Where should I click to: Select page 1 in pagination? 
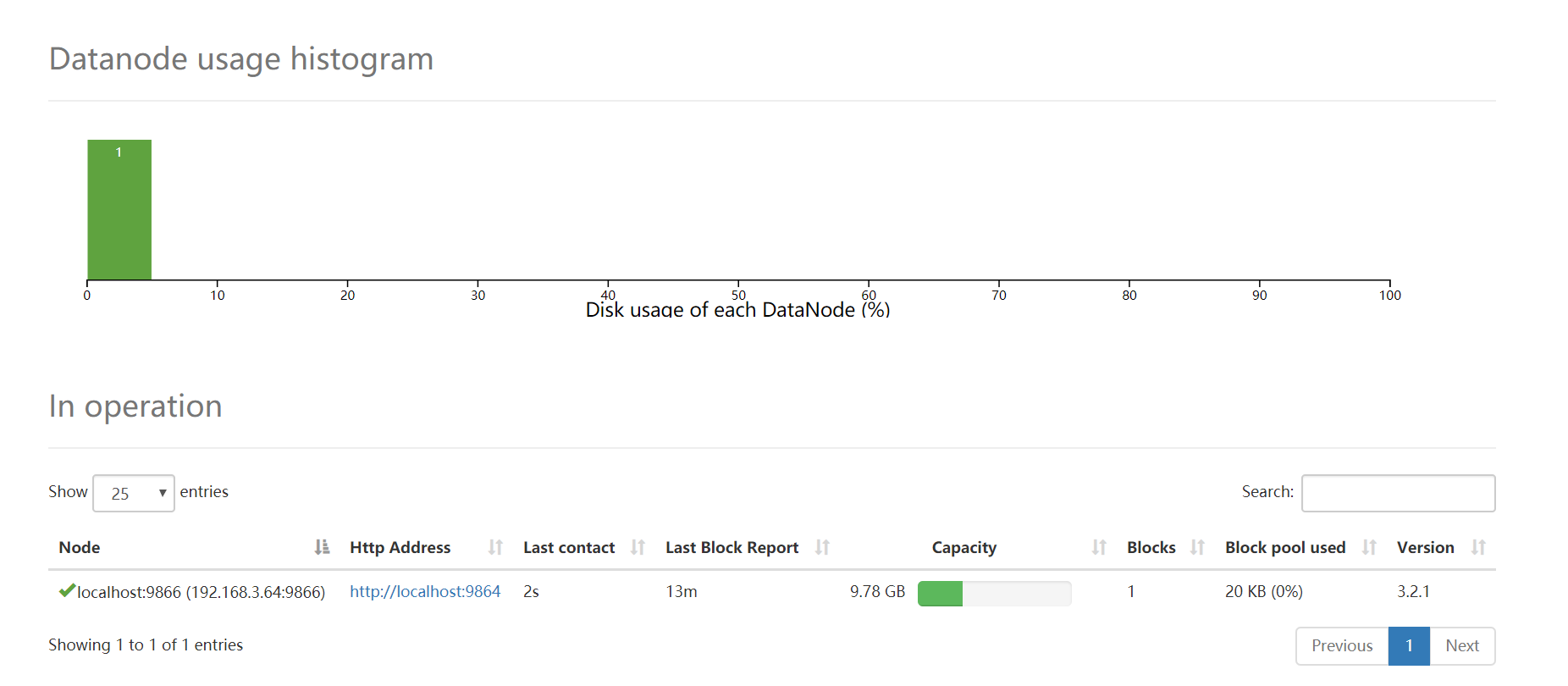coord(1409,645)
